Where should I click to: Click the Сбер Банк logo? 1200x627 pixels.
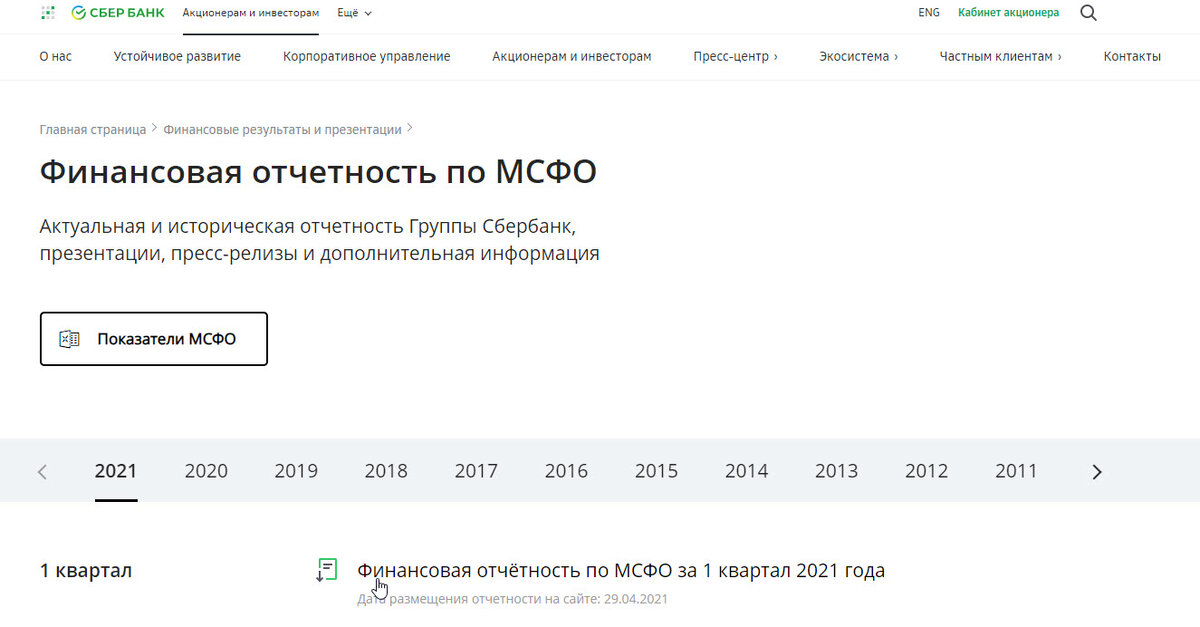(115, 13)
